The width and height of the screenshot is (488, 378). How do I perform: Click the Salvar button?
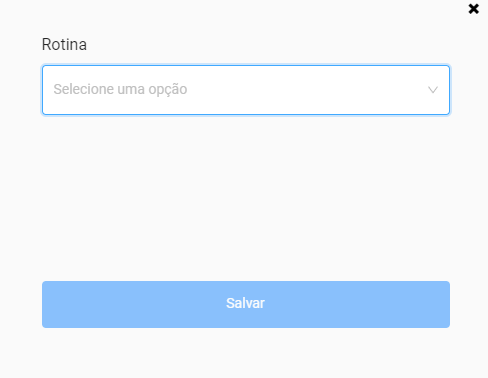[x=246, y=304]
